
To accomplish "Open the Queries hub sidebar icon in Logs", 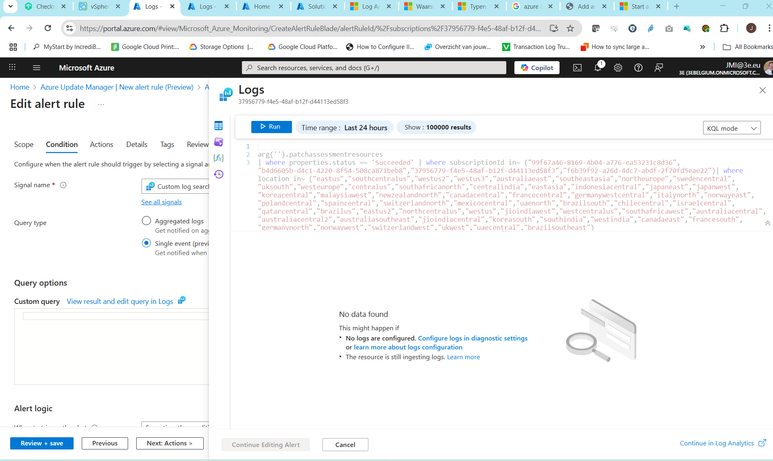I will [x=219, y=142].
